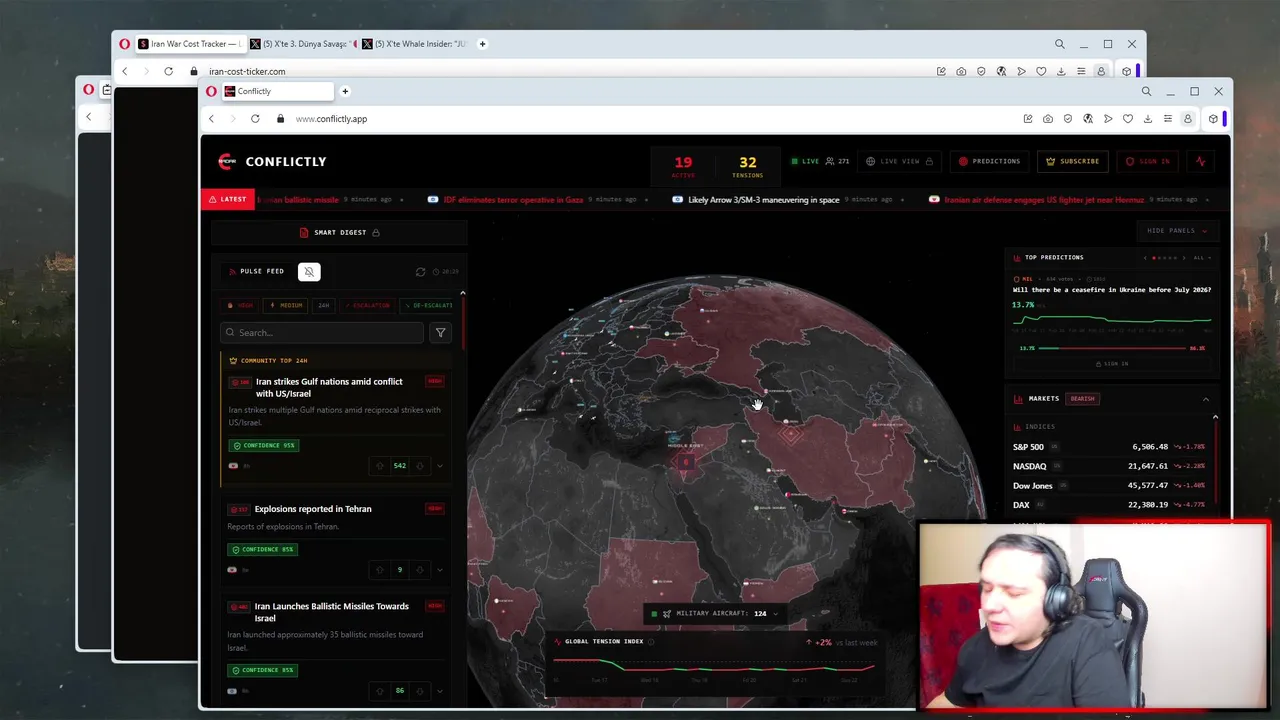Expand the Iran Launches Ballistic Missiles card

click(x=440, y=691)
